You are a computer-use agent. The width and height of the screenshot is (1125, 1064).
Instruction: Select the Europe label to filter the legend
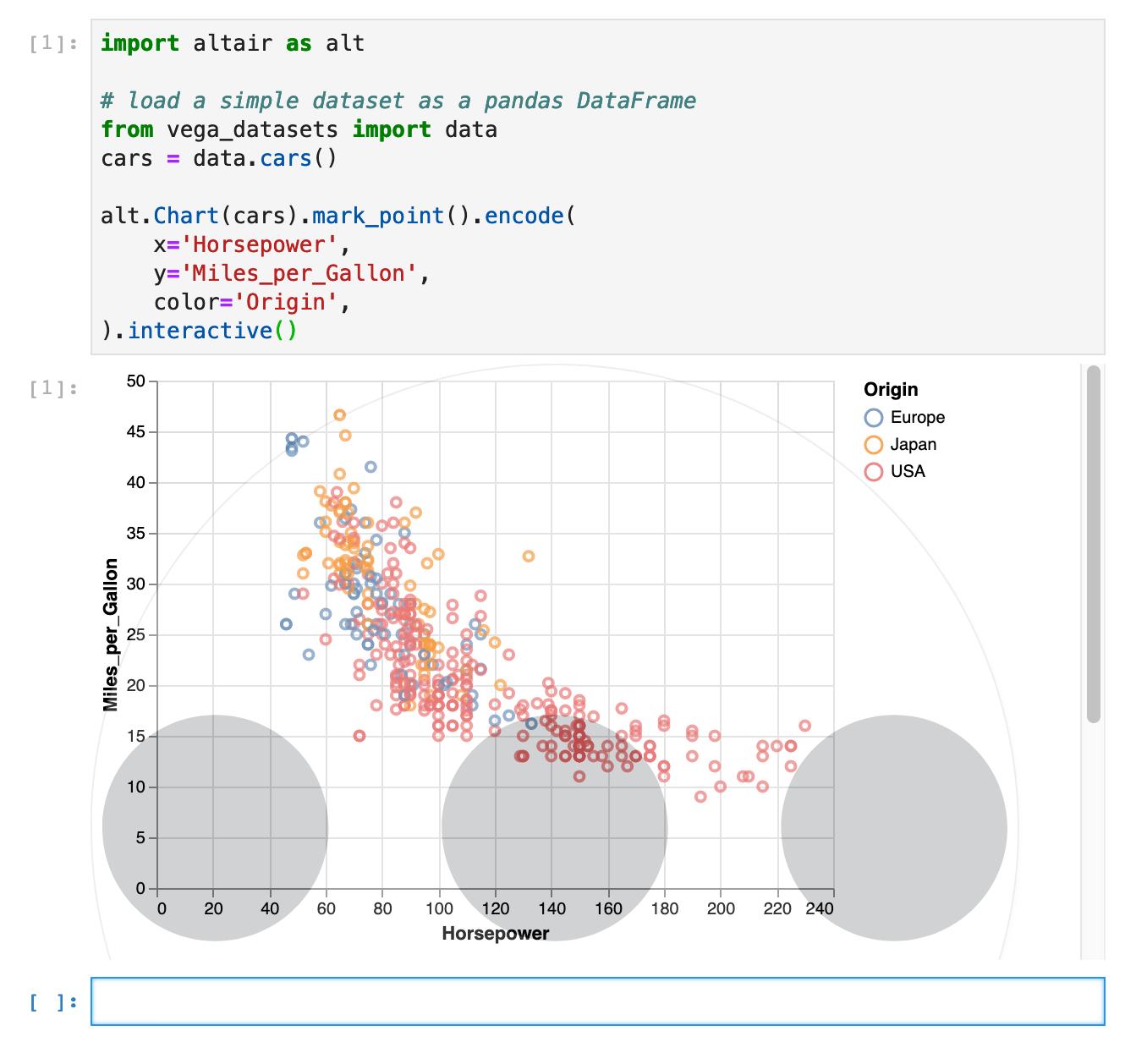point(918,417)
